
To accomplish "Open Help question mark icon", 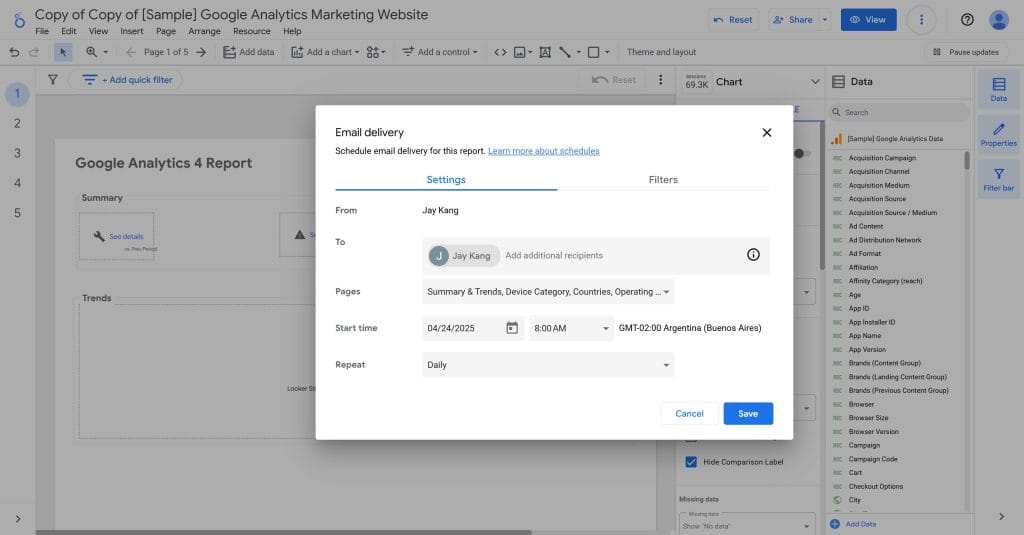I will 967,20.
